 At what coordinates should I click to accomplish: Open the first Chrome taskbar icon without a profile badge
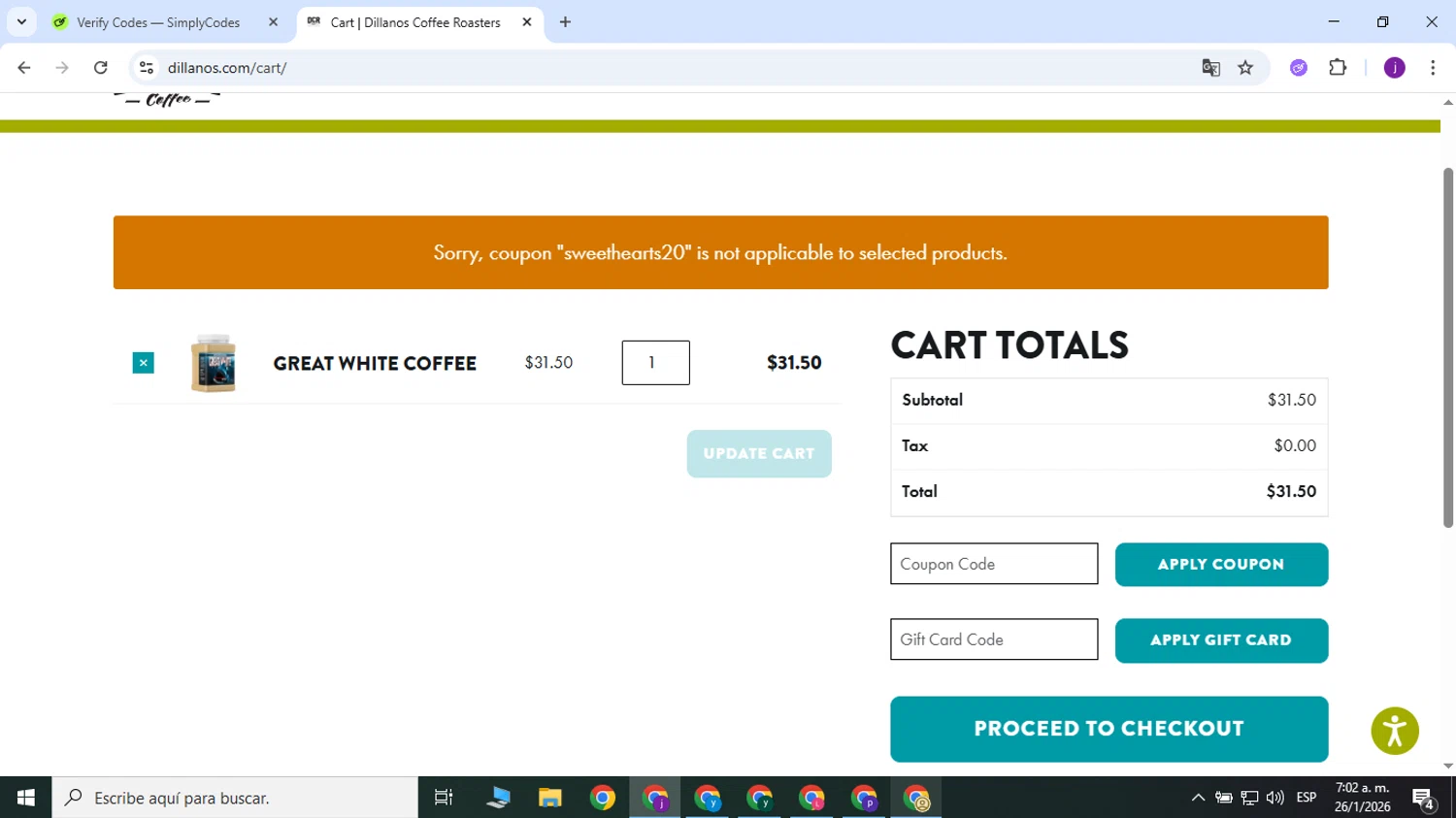tap(603, 798)
